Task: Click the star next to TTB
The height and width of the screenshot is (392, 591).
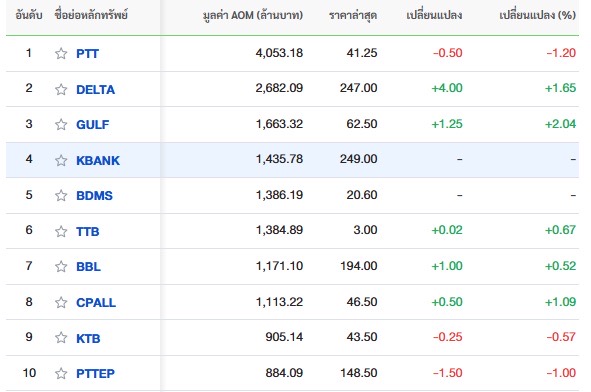Action: click(61, 231)
